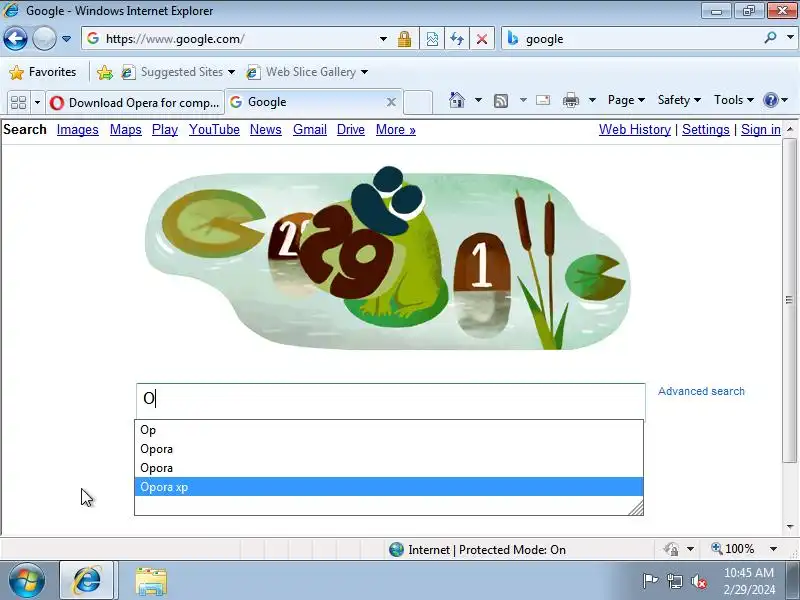Click the network tray icon
800x600 pixels.
pyautogui.click(x=675, y=581)
